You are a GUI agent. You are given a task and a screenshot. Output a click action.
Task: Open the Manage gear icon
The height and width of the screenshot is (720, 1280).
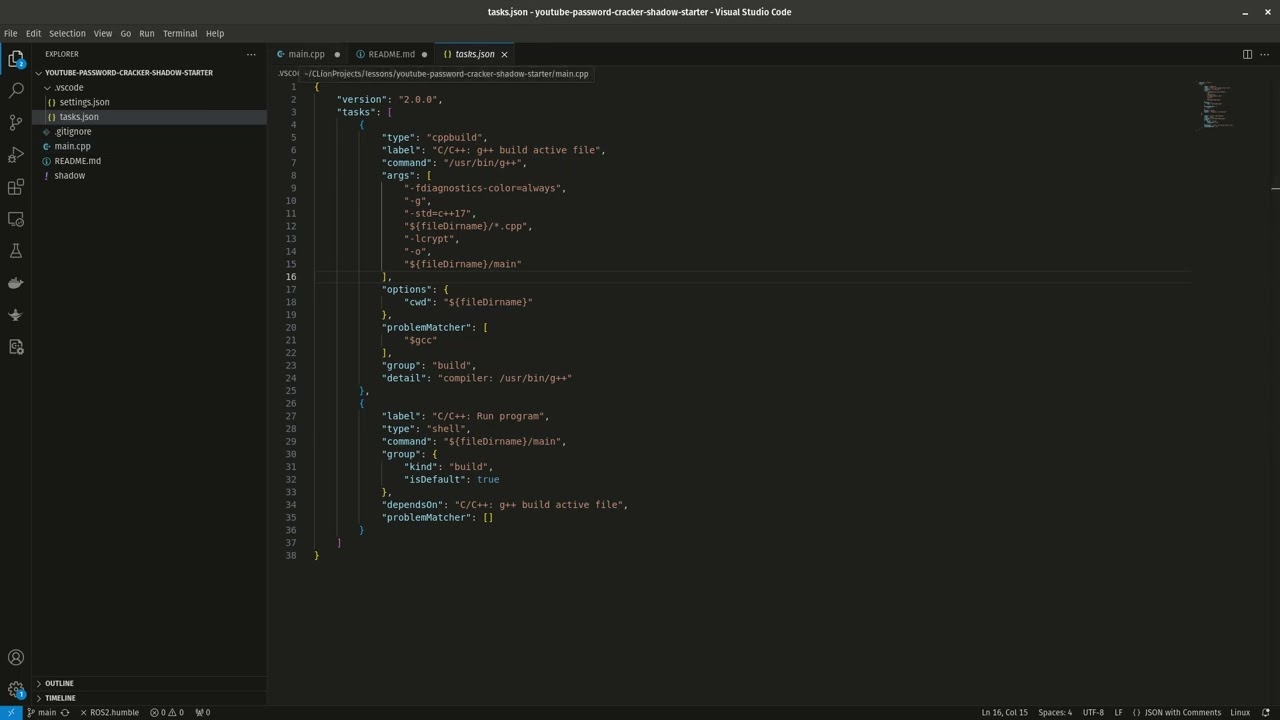(15, 690)
